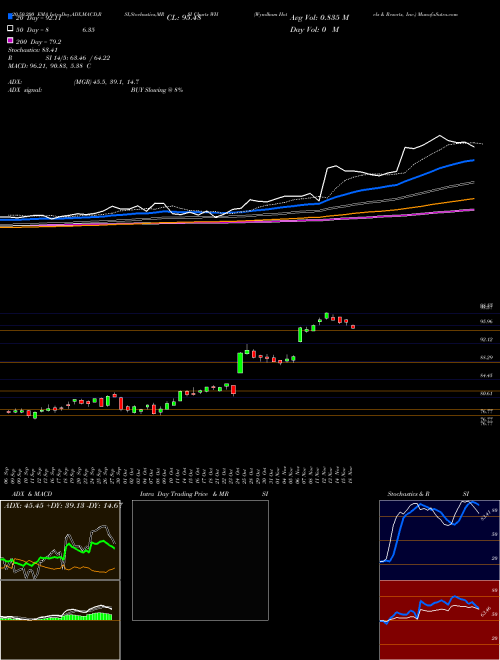
Task: Click the last red candlestick on chart
Action: click(x=353, y=327)
